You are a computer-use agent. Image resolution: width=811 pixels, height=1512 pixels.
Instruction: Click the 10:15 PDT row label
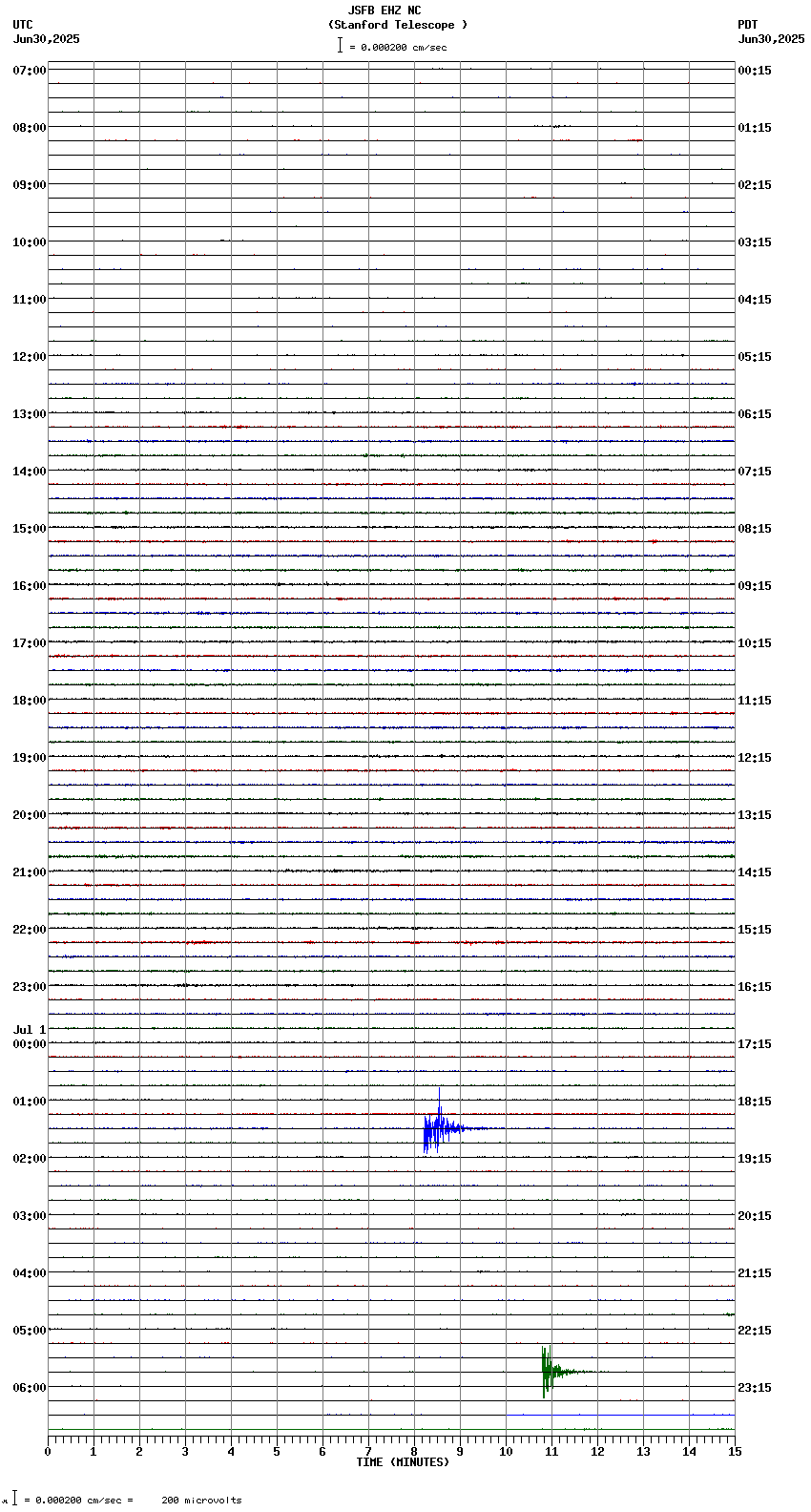tap(755, 643)
